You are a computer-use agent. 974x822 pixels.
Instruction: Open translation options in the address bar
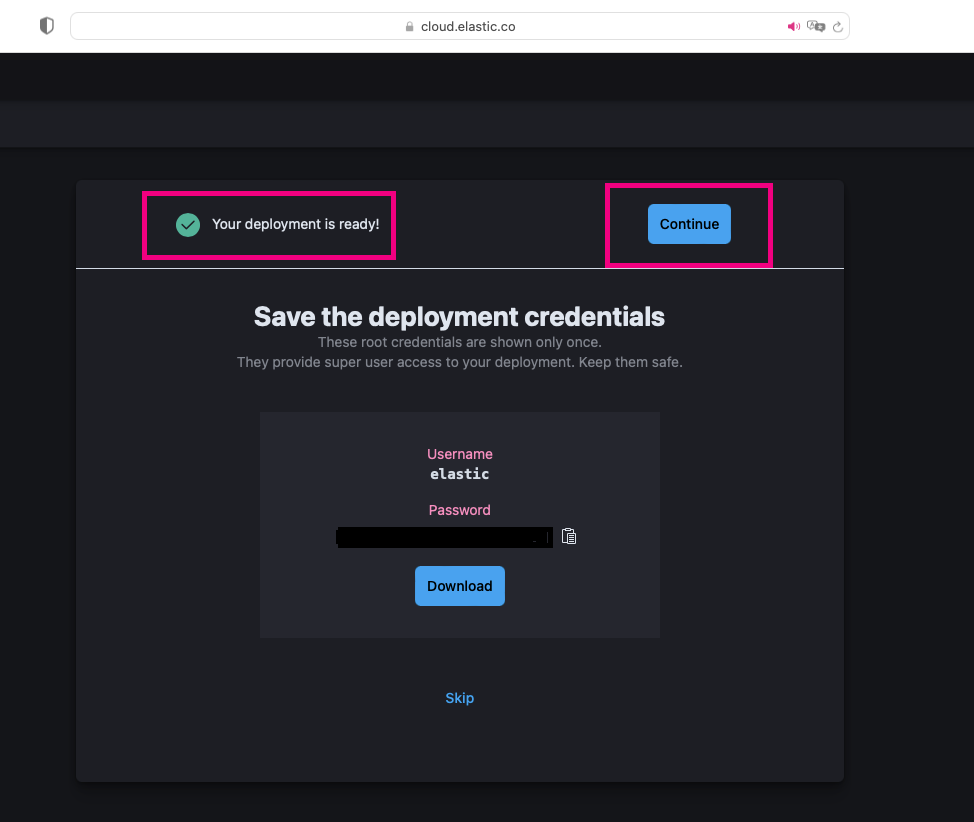point(817,26)
